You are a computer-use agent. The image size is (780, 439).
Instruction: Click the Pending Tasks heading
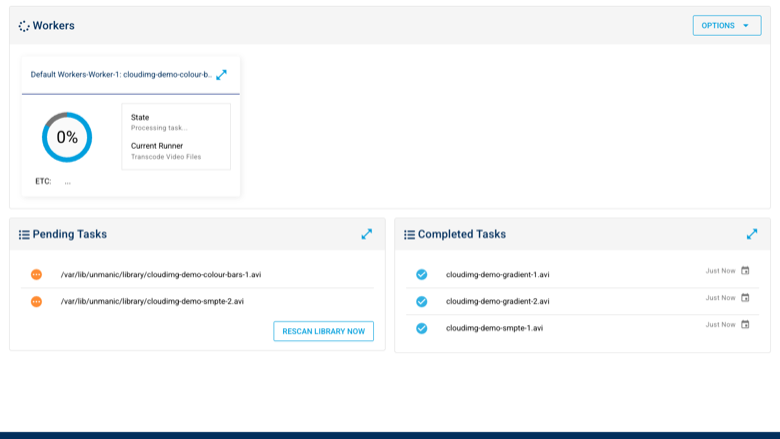[70, 234]
